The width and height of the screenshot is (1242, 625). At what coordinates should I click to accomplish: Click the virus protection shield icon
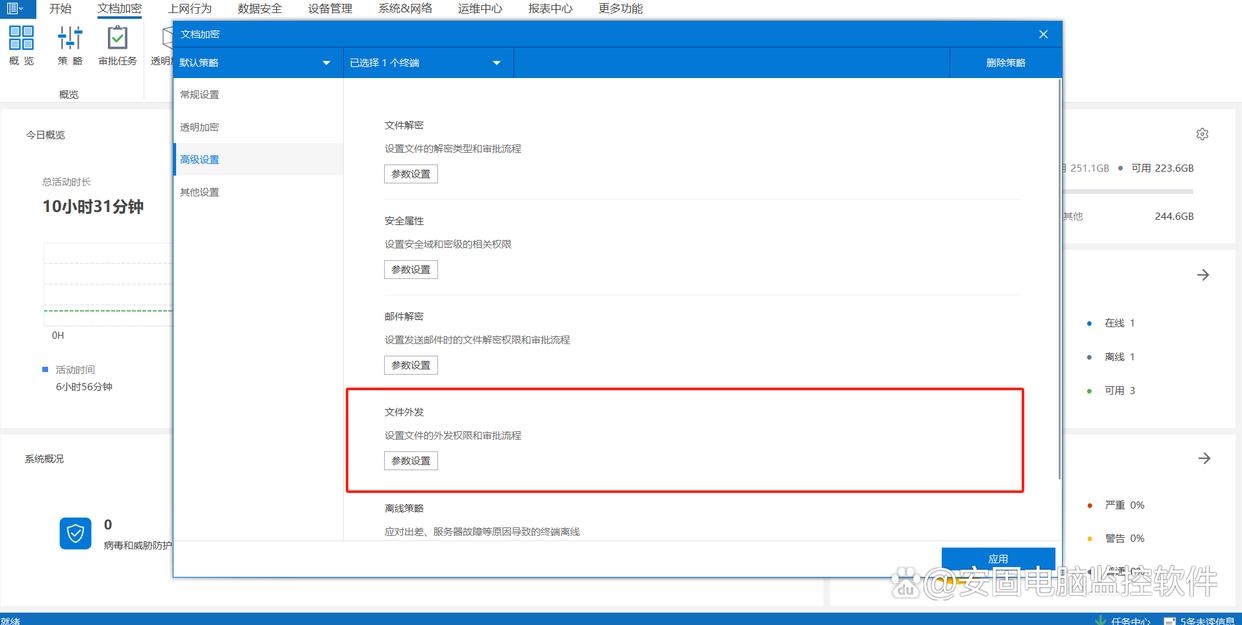pos(75,534)
